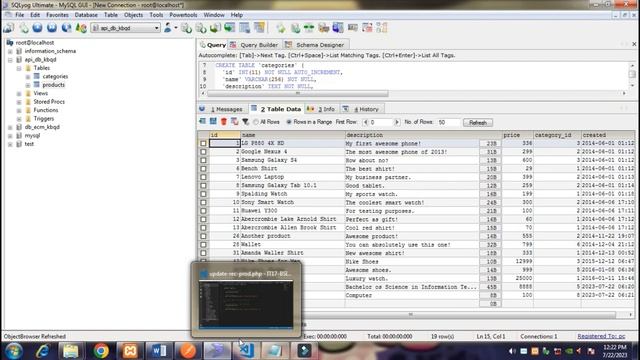Click the root@localhost server icon in object browser

(10, 42)
